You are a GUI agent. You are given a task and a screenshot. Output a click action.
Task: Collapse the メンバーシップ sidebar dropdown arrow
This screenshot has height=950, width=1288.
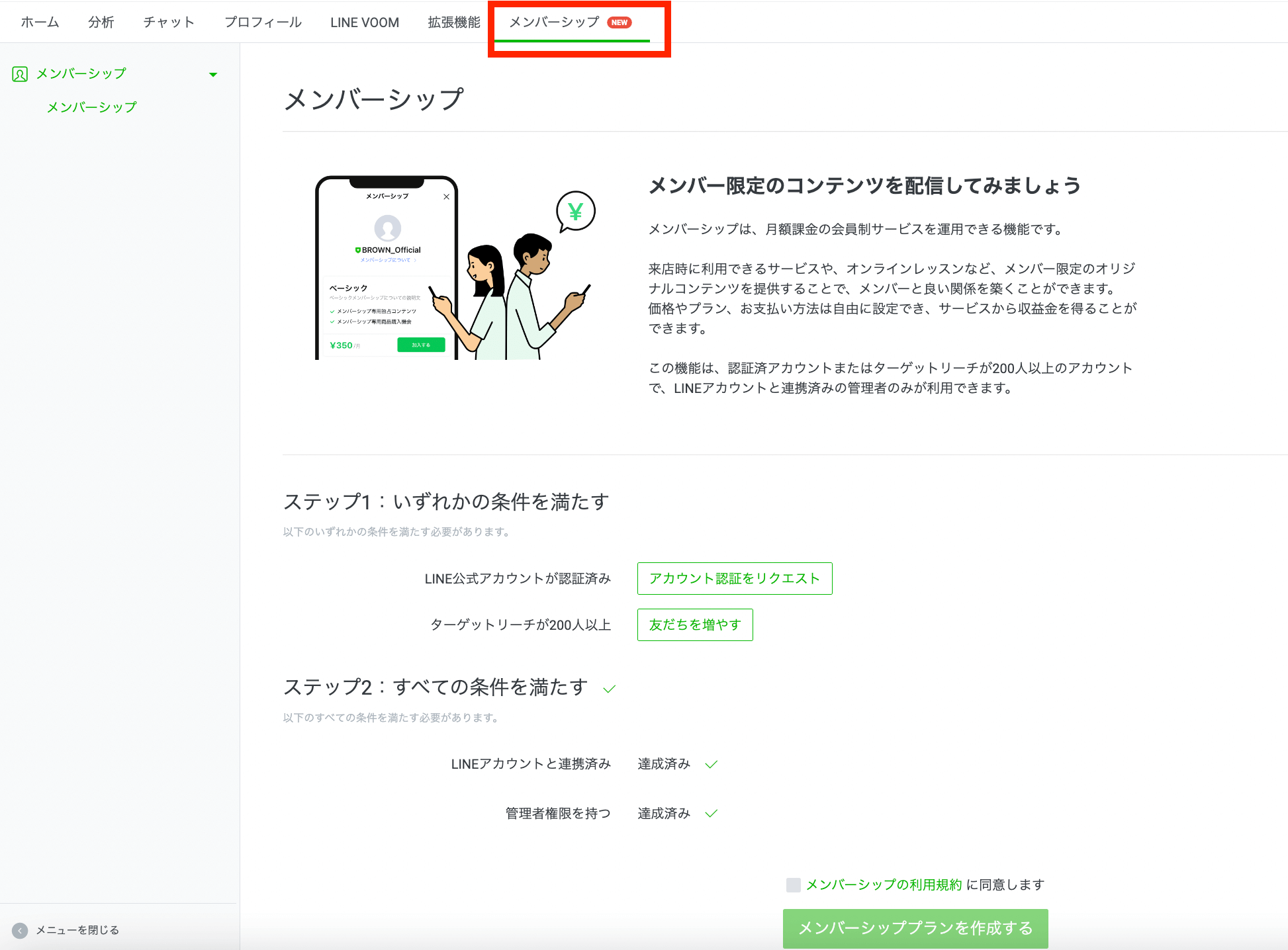pos(213,75)
